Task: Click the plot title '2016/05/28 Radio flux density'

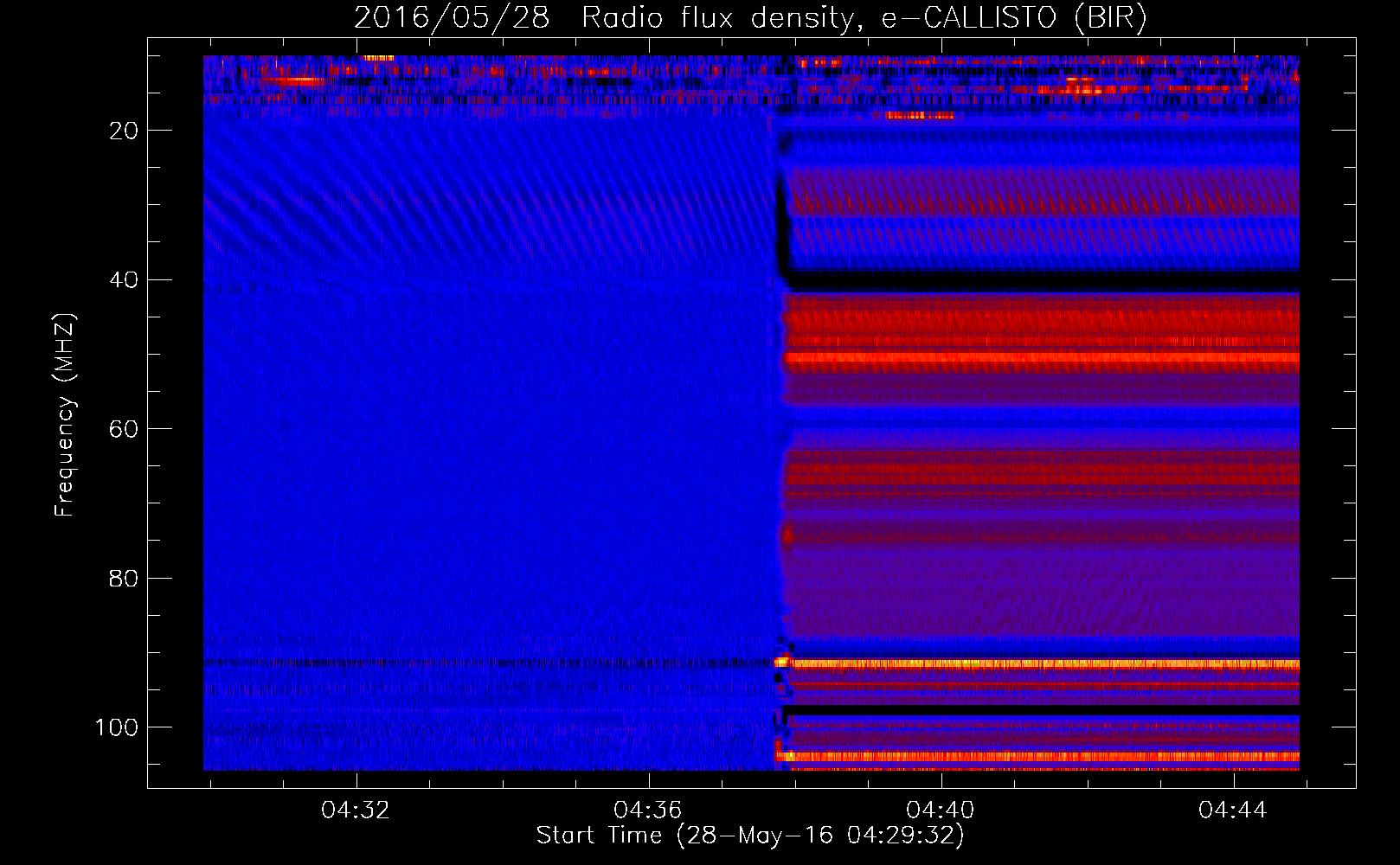Action: point(751,18)
